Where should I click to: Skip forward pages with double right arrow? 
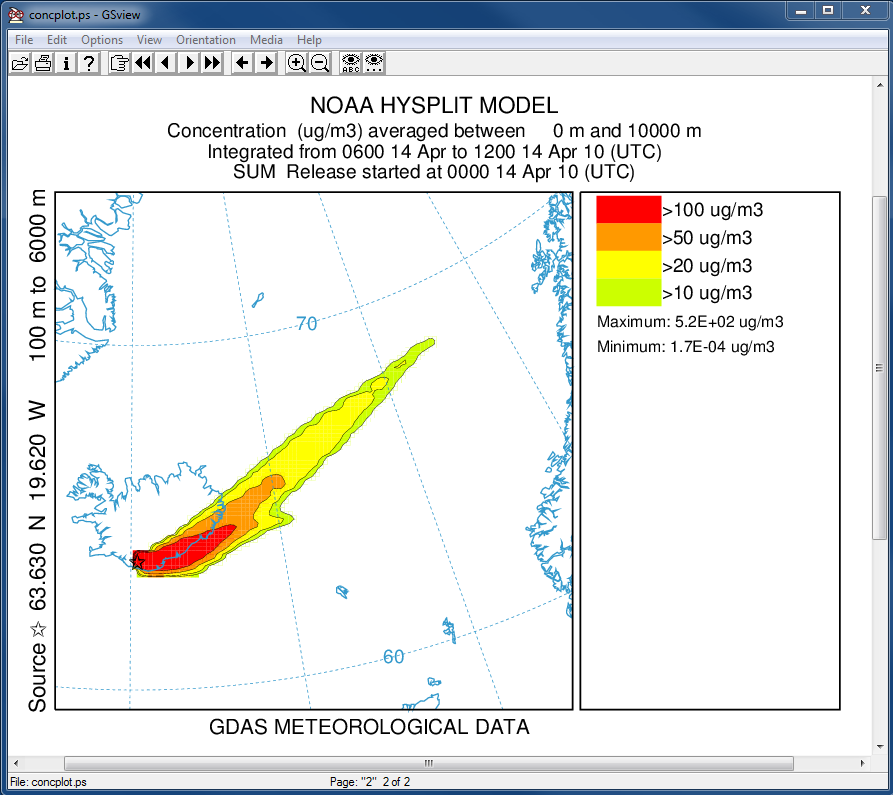pos(212,63)
